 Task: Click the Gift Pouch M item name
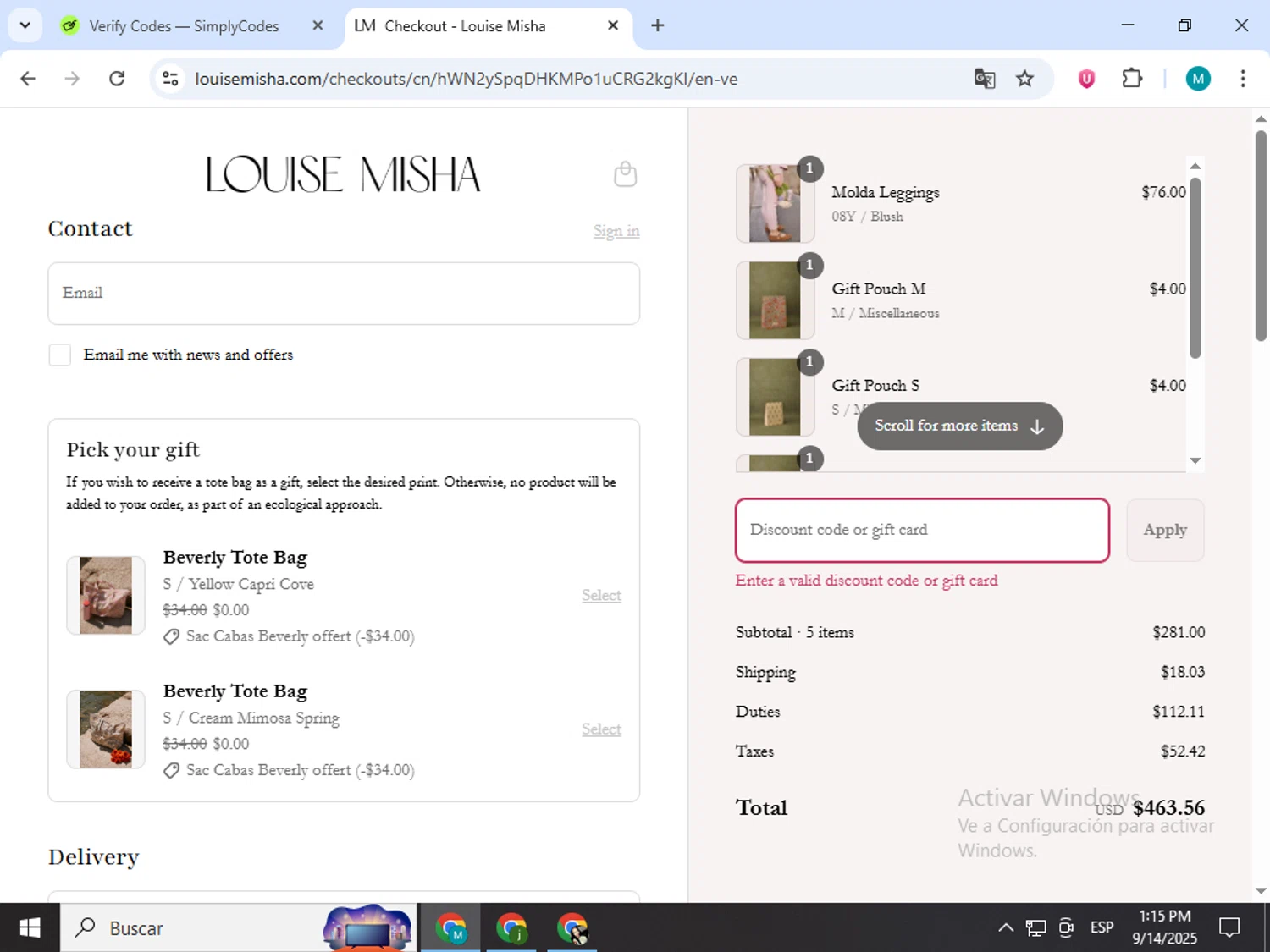[878, 289]
